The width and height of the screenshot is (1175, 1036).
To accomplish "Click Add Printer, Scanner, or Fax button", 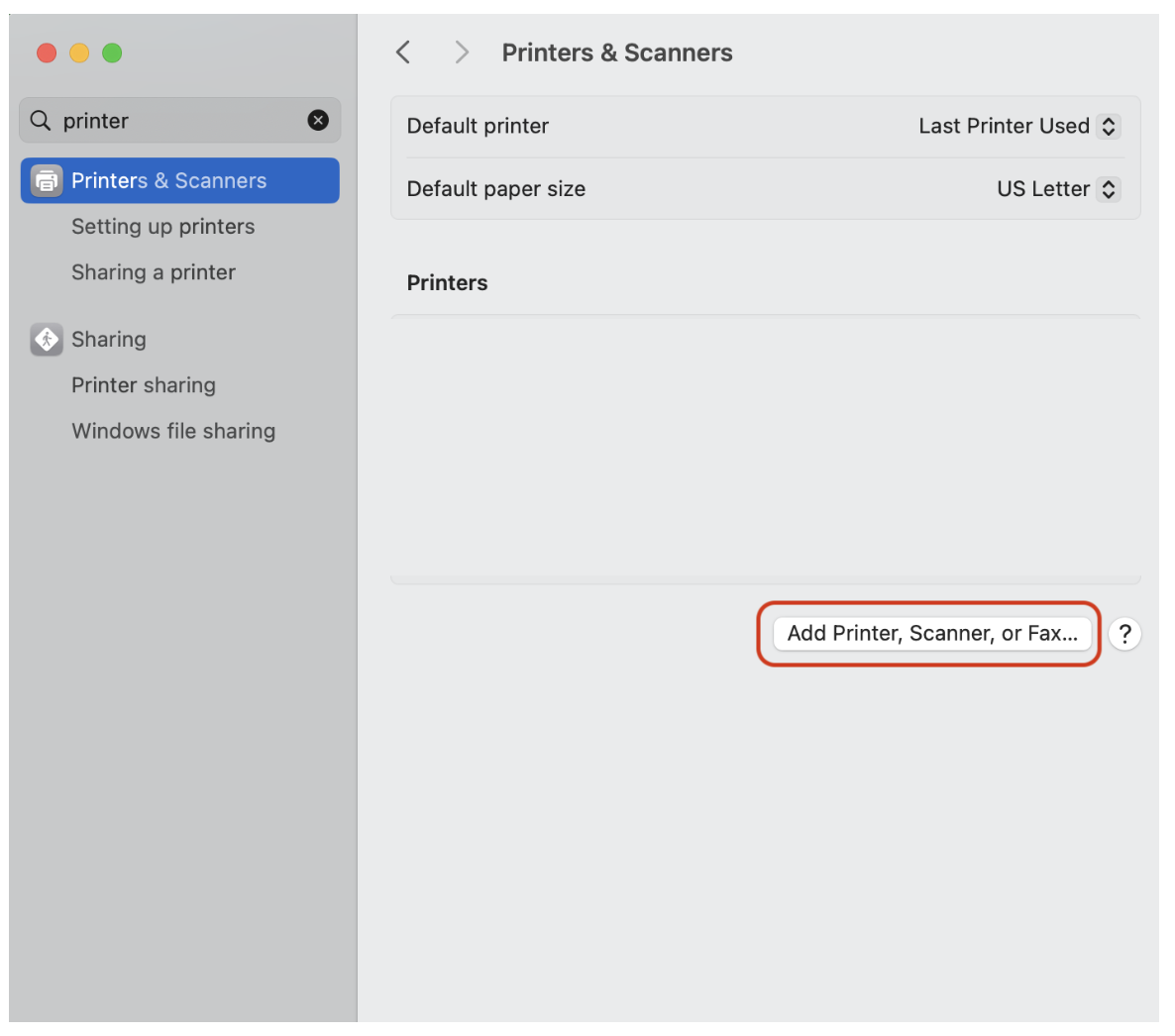I will pyautogui.click(x=931, y=634).
